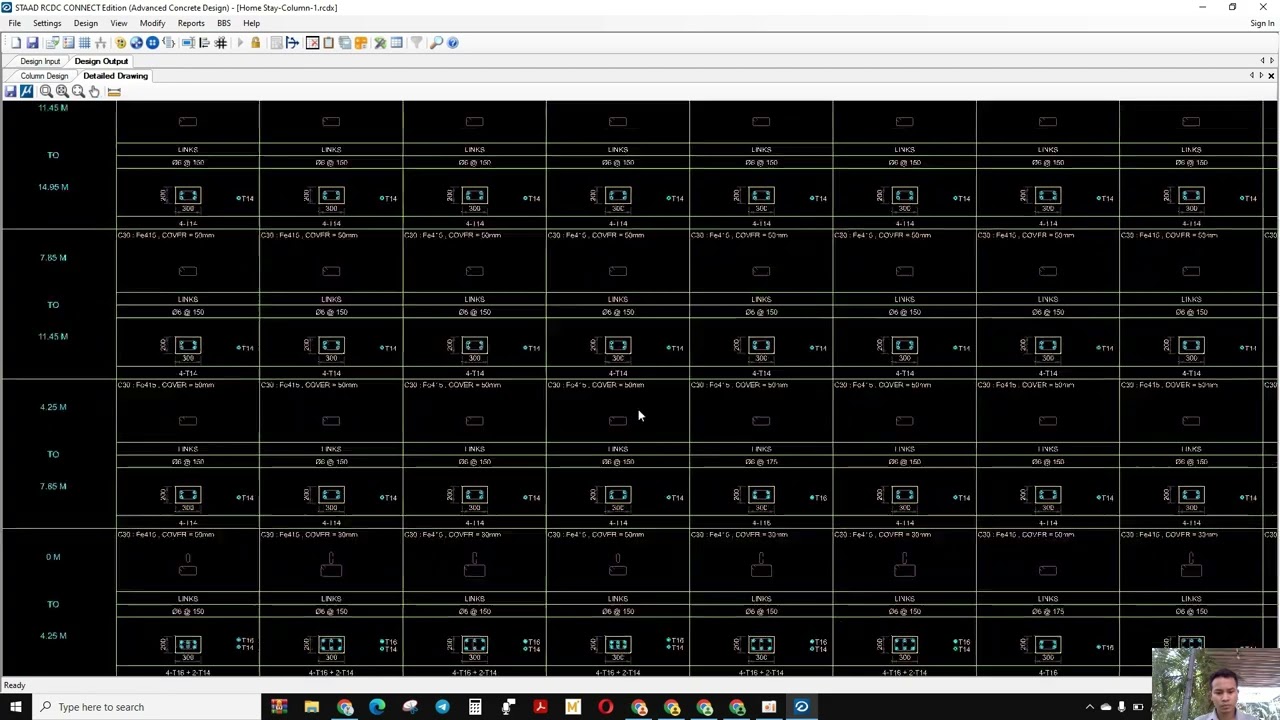
Task: Click the blue mu icon in drawing toolbar
Action: 26,91
